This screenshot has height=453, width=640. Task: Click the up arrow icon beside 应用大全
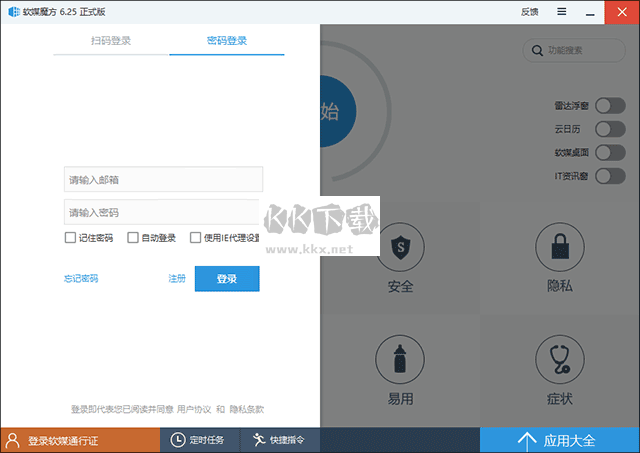point(527,441)
